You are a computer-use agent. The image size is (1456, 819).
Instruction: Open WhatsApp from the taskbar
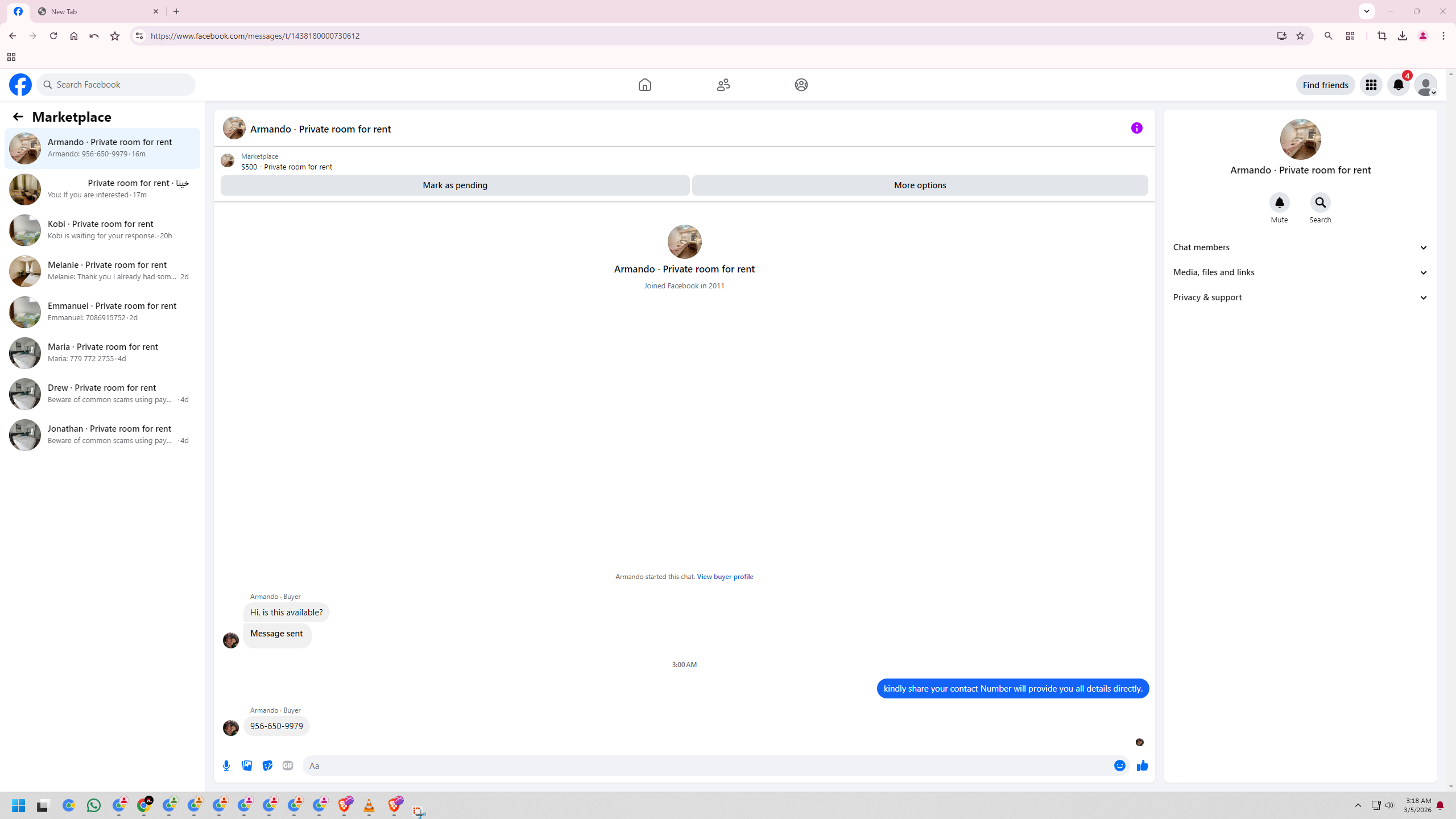pyautogui.click(x=94, y=805)
